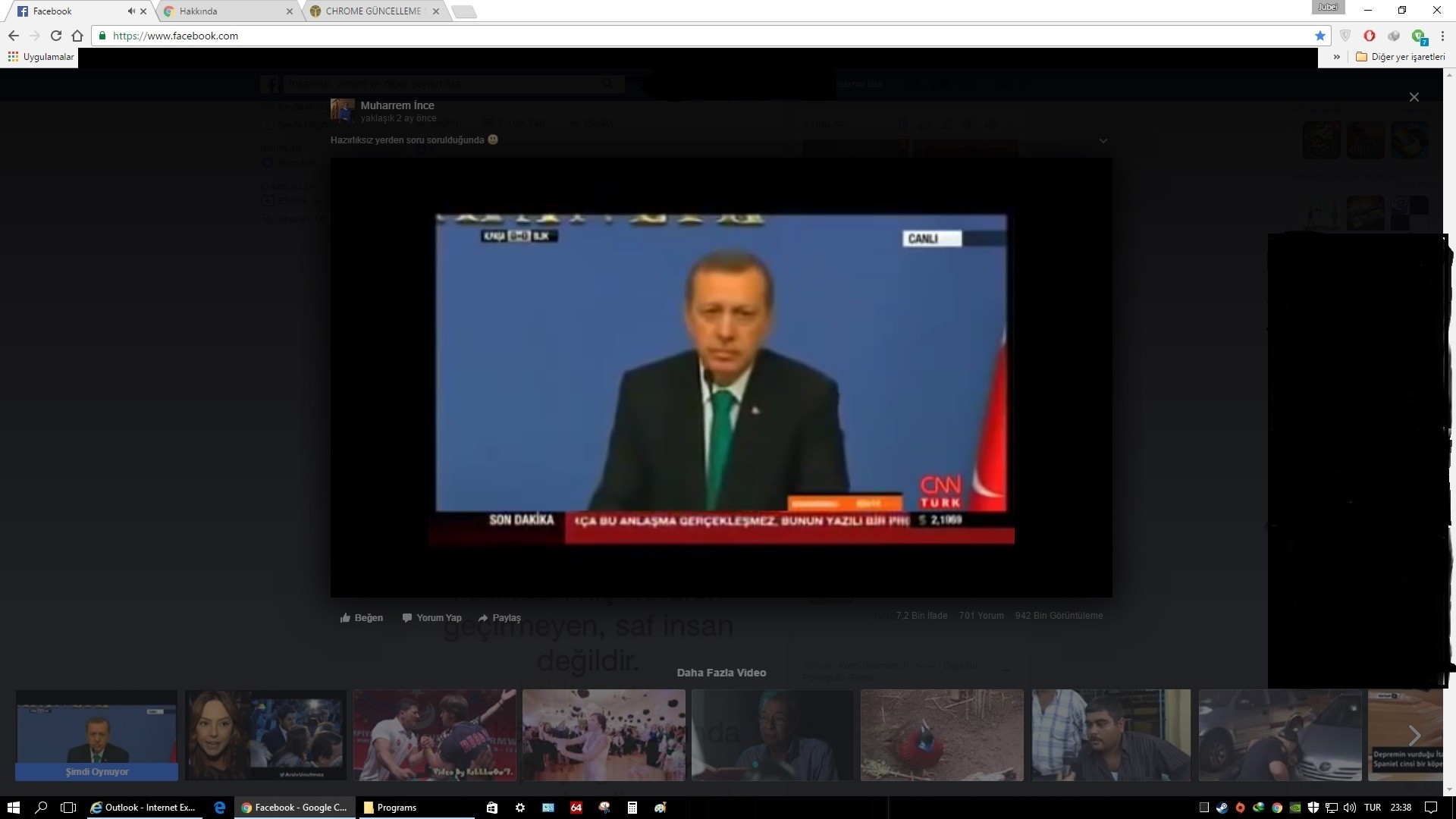
Task: Expand hidden bookmarks double chevron
Action: coord(1336,57)
